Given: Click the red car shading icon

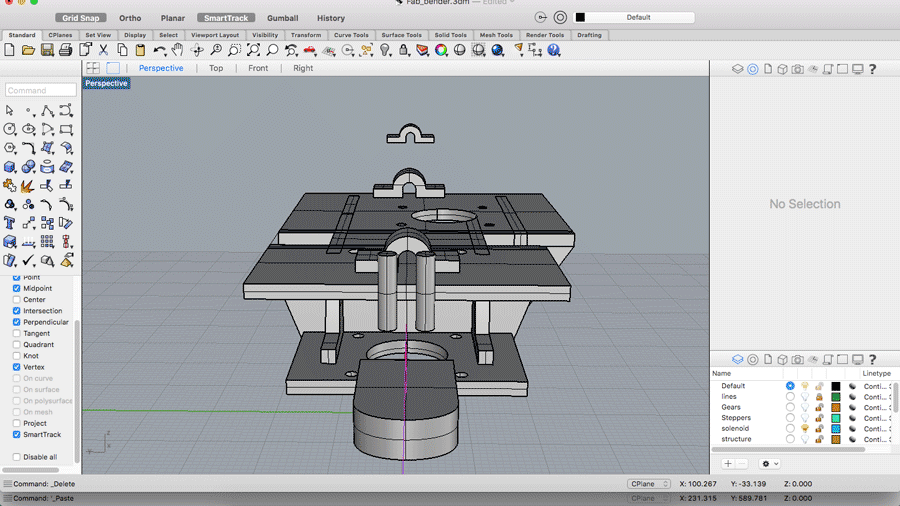Looking at the screenshot, I should click(309, 50).
